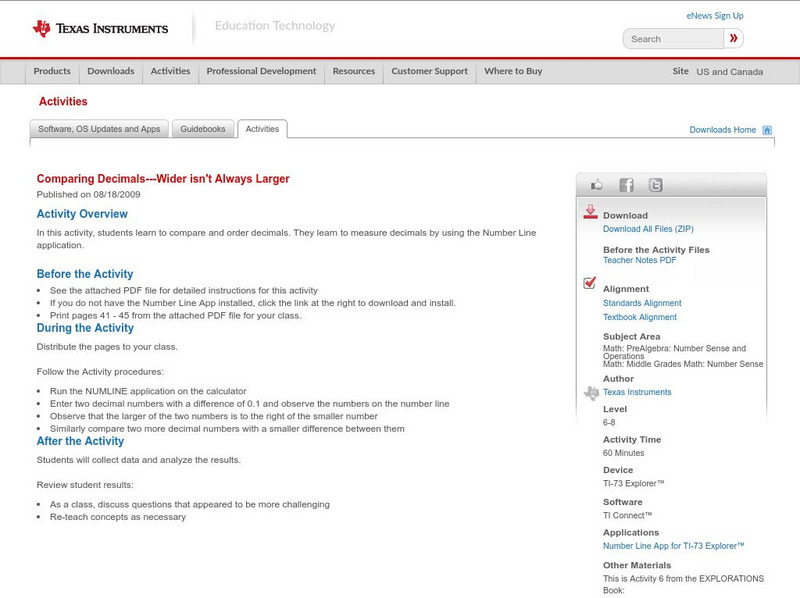Submit search with the red arrow button
800x598 pixels.
734,38
